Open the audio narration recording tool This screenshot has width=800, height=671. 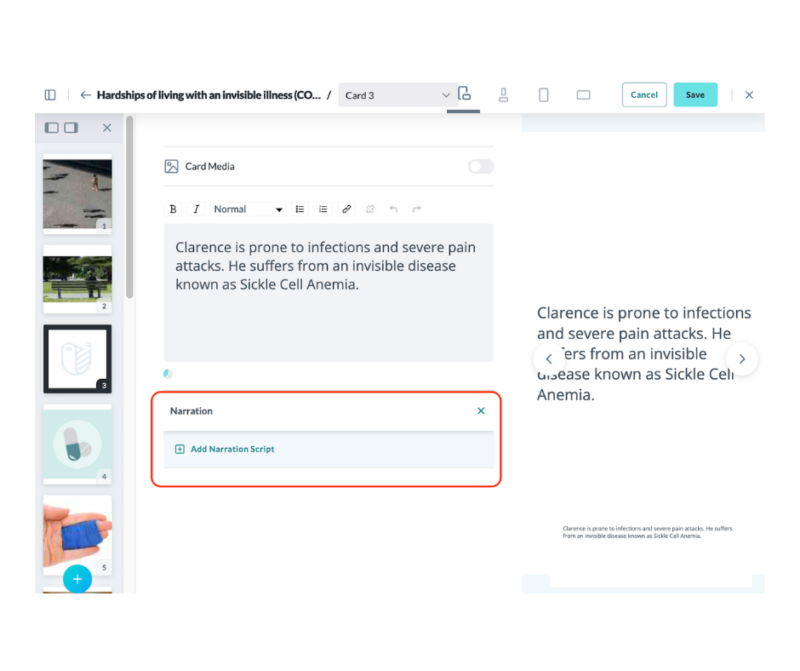(x=503, y=94)
